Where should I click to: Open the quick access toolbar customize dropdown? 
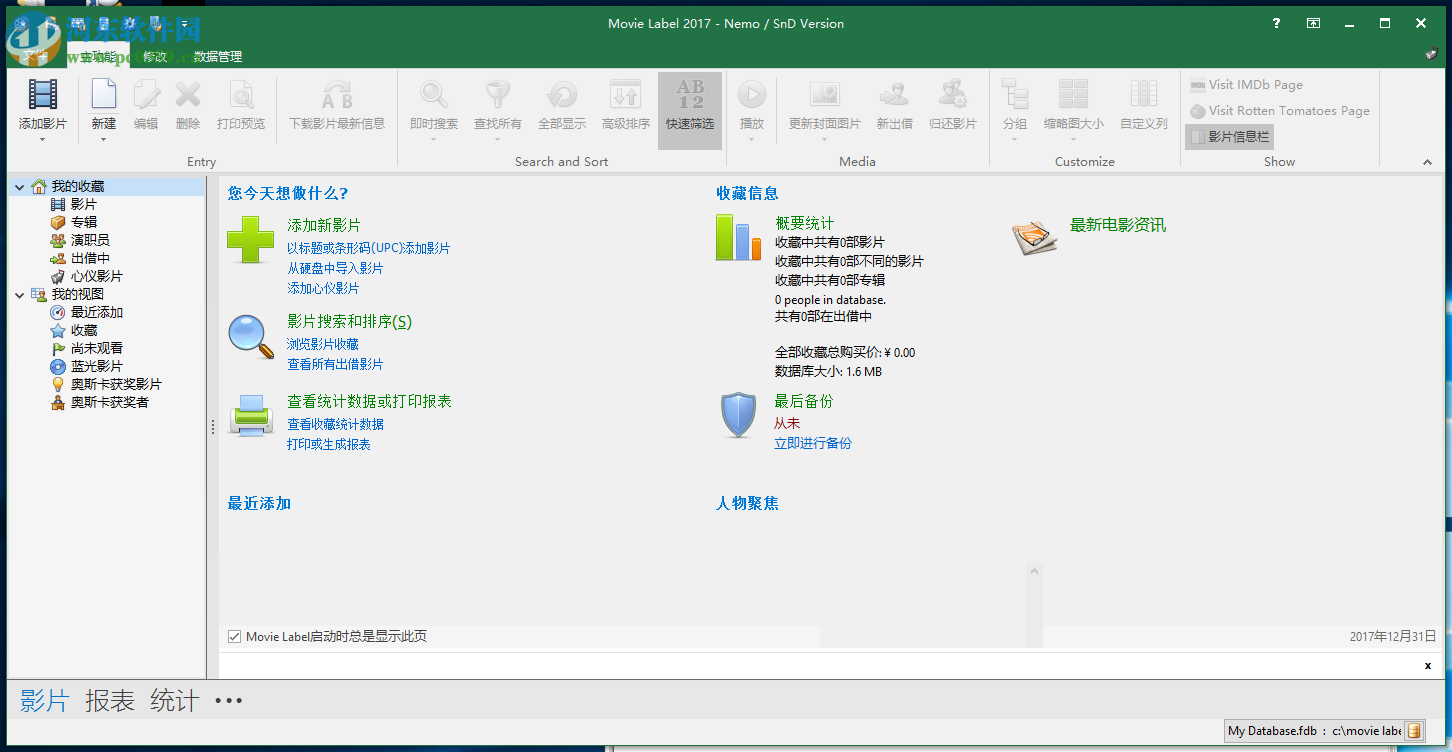click(185, 23)
